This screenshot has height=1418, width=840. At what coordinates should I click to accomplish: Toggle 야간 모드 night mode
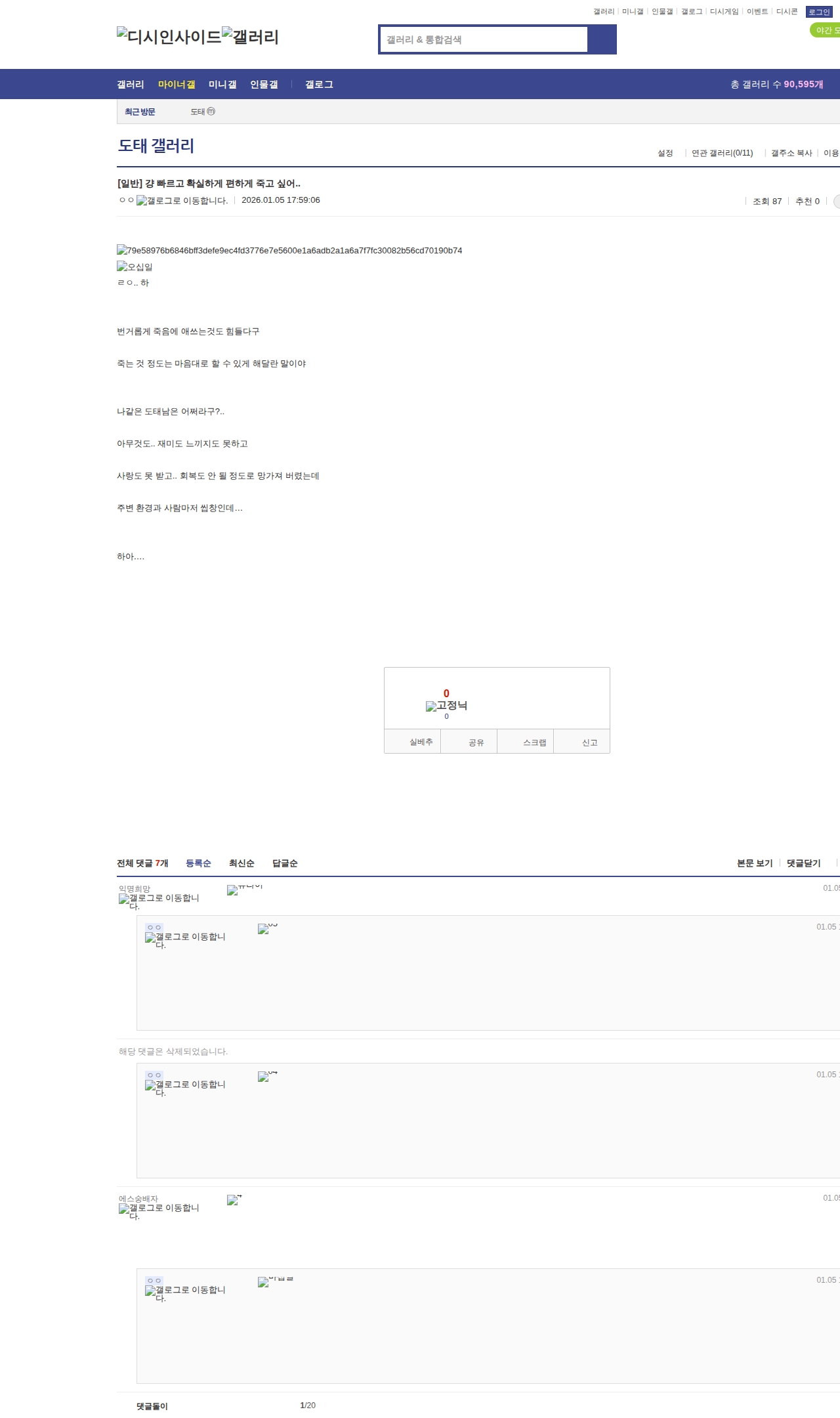pos(825,30)
